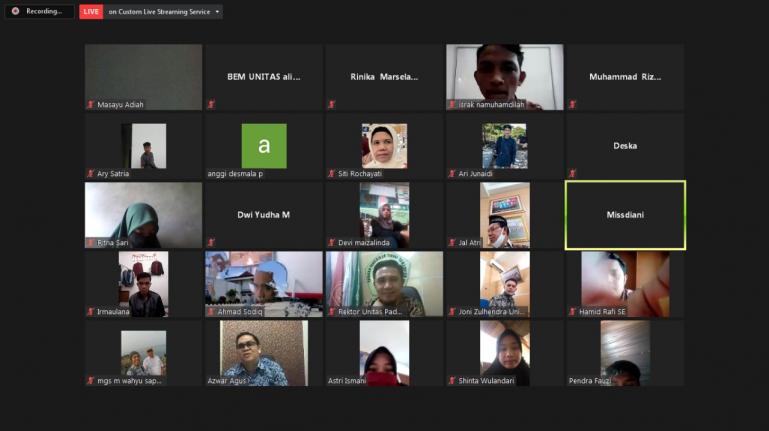Click green 'a' avatar of anggi desmala
The height and width of the screenshot is (431, 769).
pyautogui.click(x=264, y=146)
